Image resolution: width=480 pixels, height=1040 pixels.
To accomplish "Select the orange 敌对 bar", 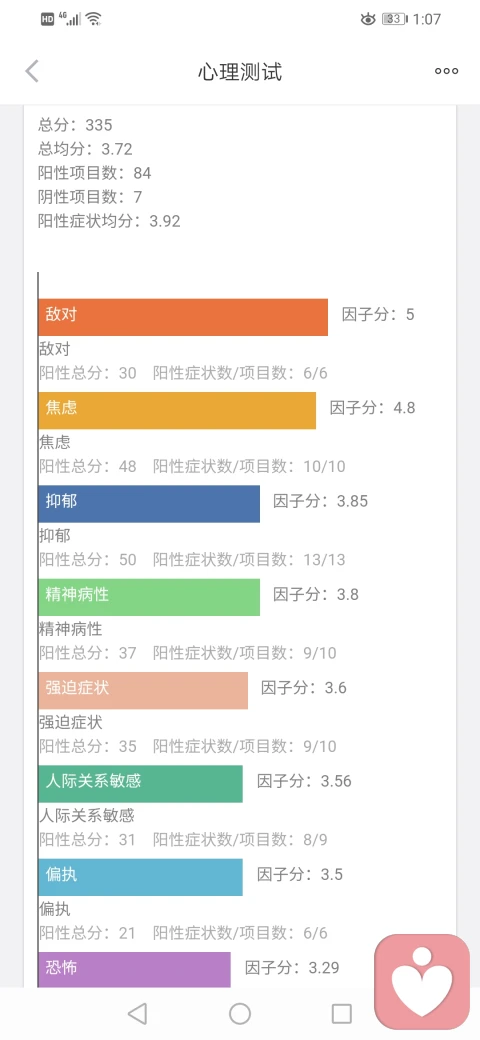I will 183,317.
